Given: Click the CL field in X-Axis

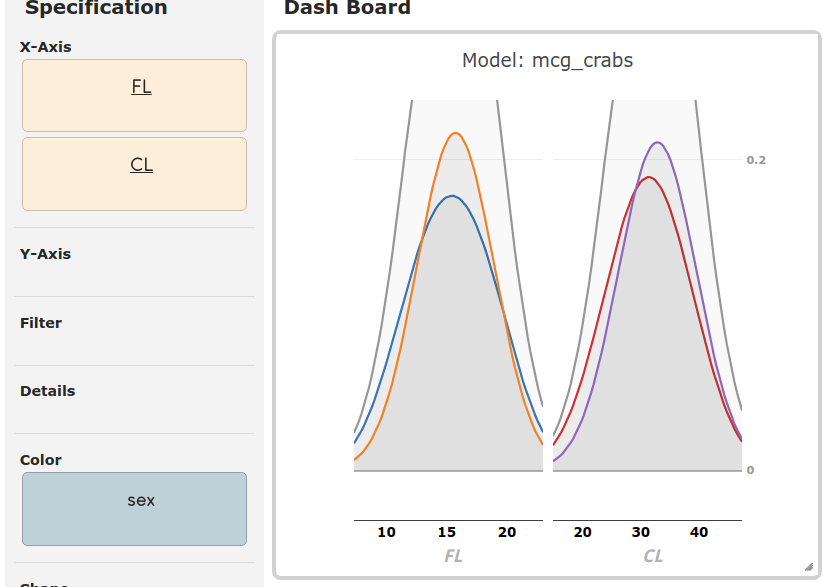Looking at the screenshot, I should click(x=134, y=174).
